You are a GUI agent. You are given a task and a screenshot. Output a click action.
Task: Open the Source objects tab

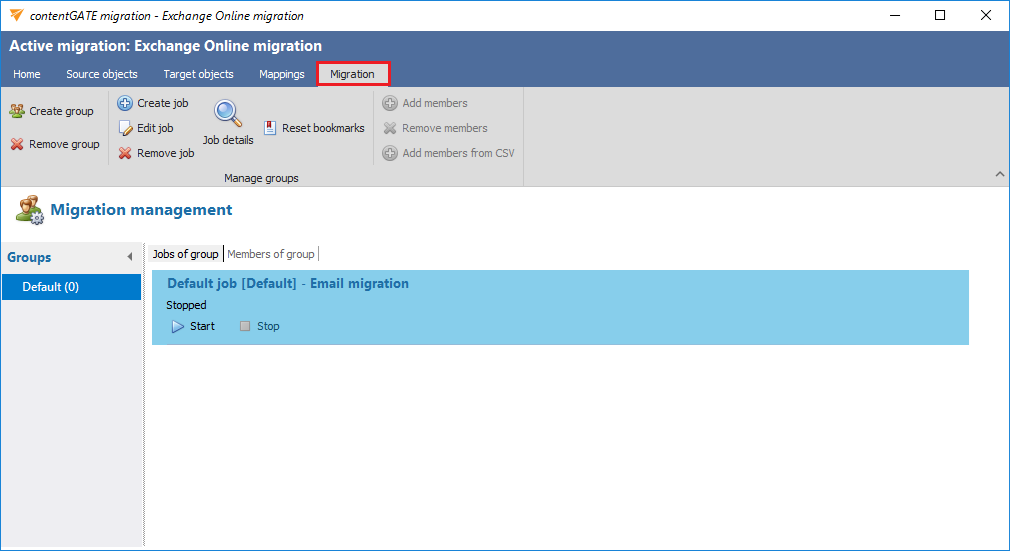102,74
